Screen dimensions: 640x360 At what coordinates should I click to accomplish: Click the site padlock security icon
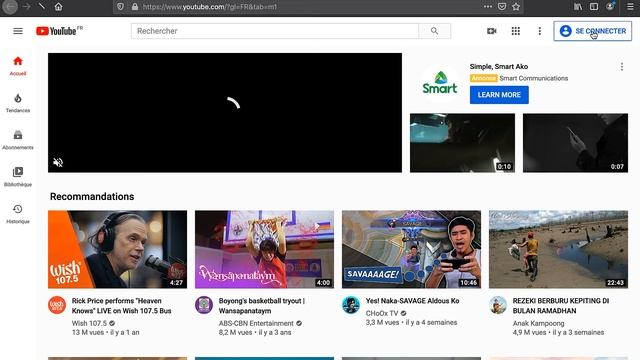[x=135, y=7]
